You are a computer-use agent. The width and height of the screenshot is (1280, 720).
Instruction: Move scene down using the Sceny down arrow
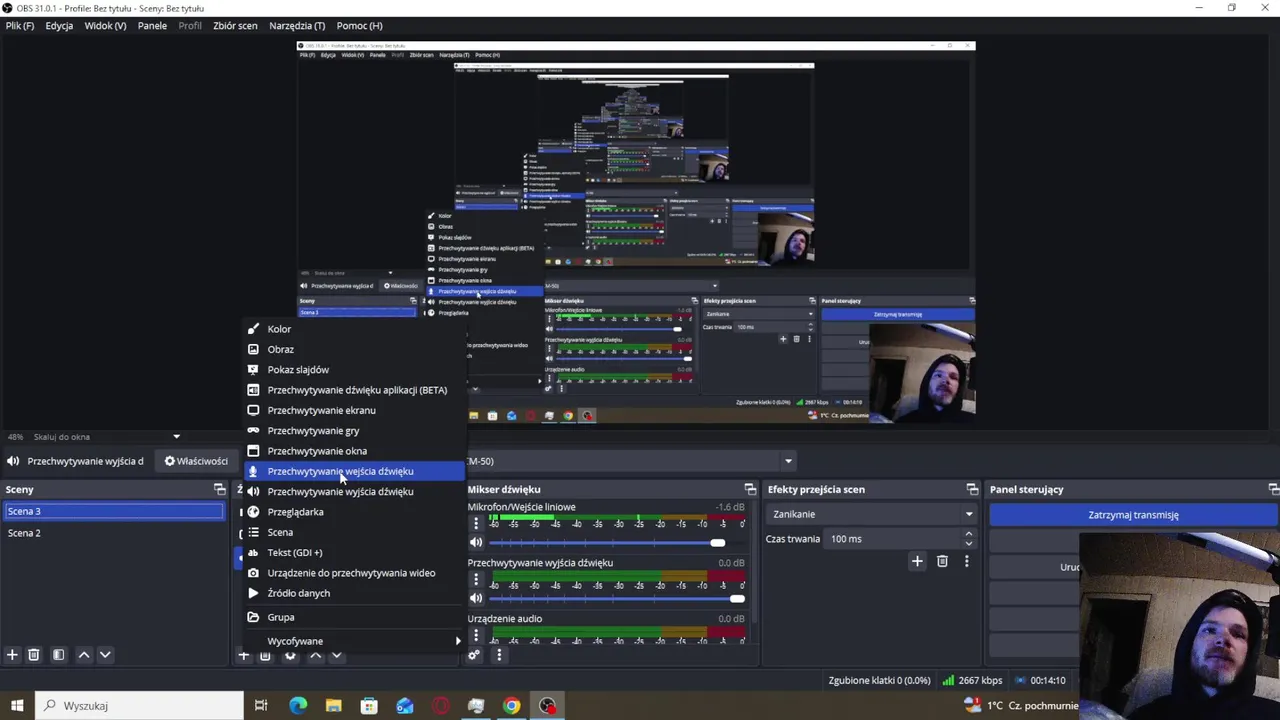click(x=105, y=655)
